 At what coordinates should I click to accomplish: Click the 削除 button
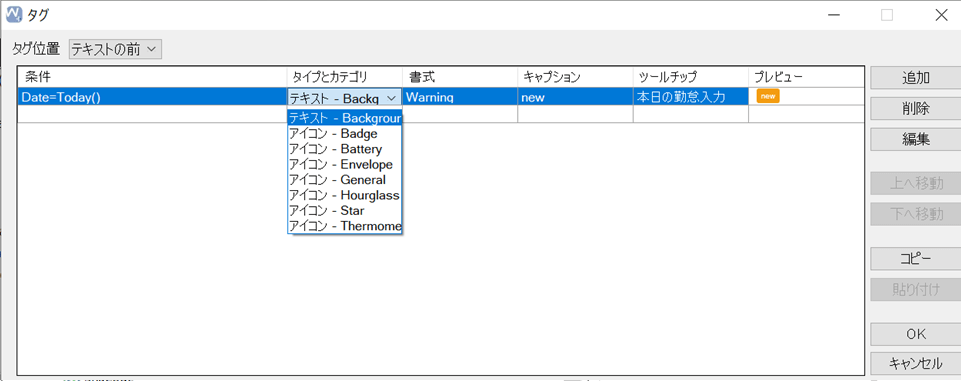point(916,108)
